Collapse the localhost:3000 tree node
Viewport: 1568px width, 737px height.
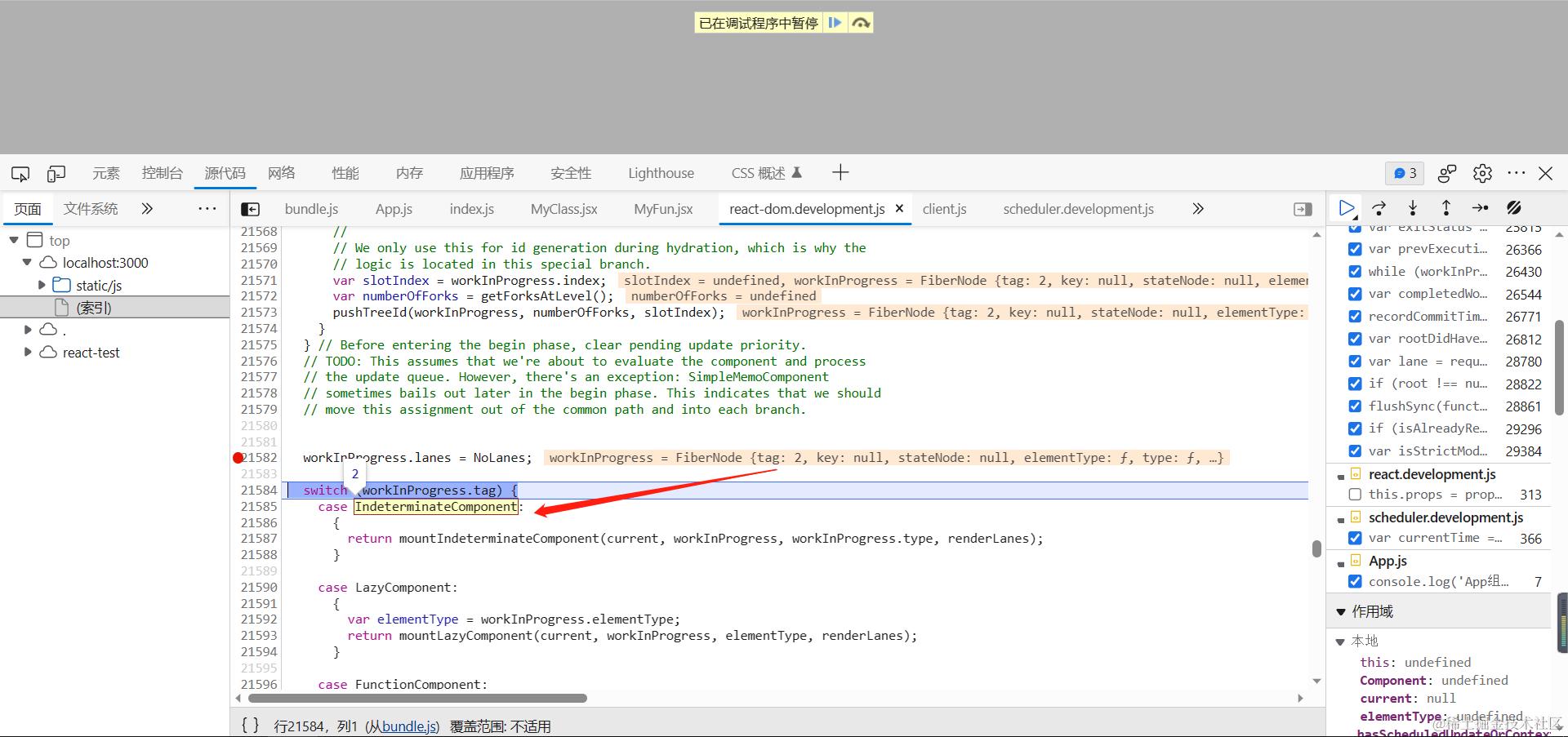27,262
